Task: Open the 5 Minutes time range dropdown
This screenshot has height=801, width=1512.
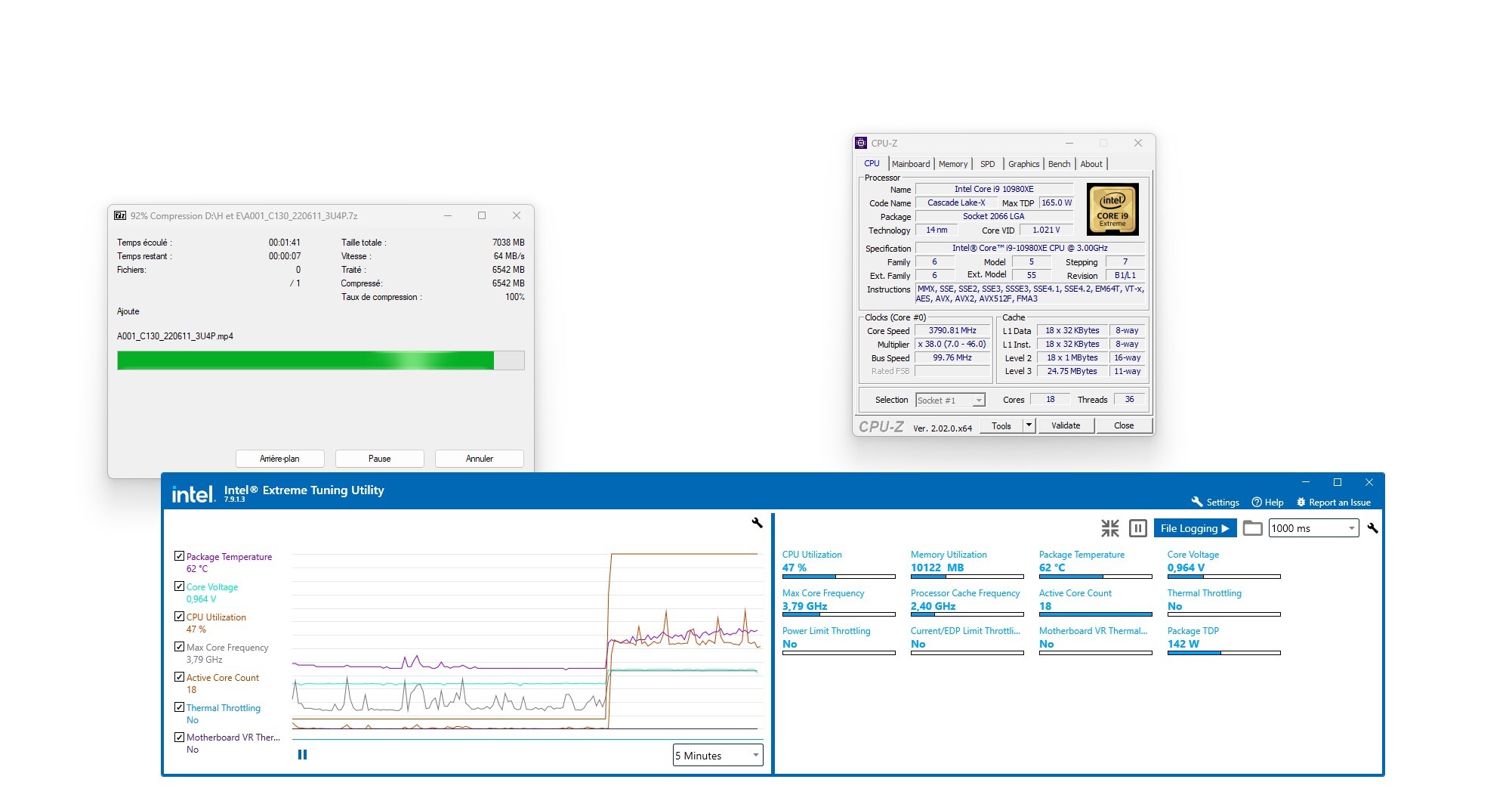Action: point(717,755)
